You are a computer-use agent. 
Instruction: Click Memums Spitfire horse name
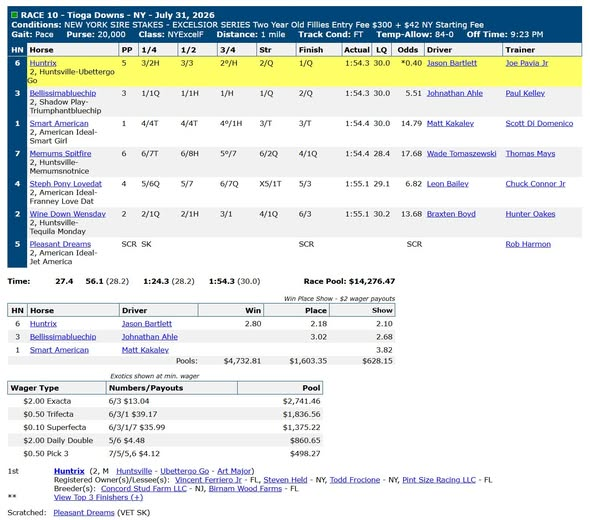[61, 154]
